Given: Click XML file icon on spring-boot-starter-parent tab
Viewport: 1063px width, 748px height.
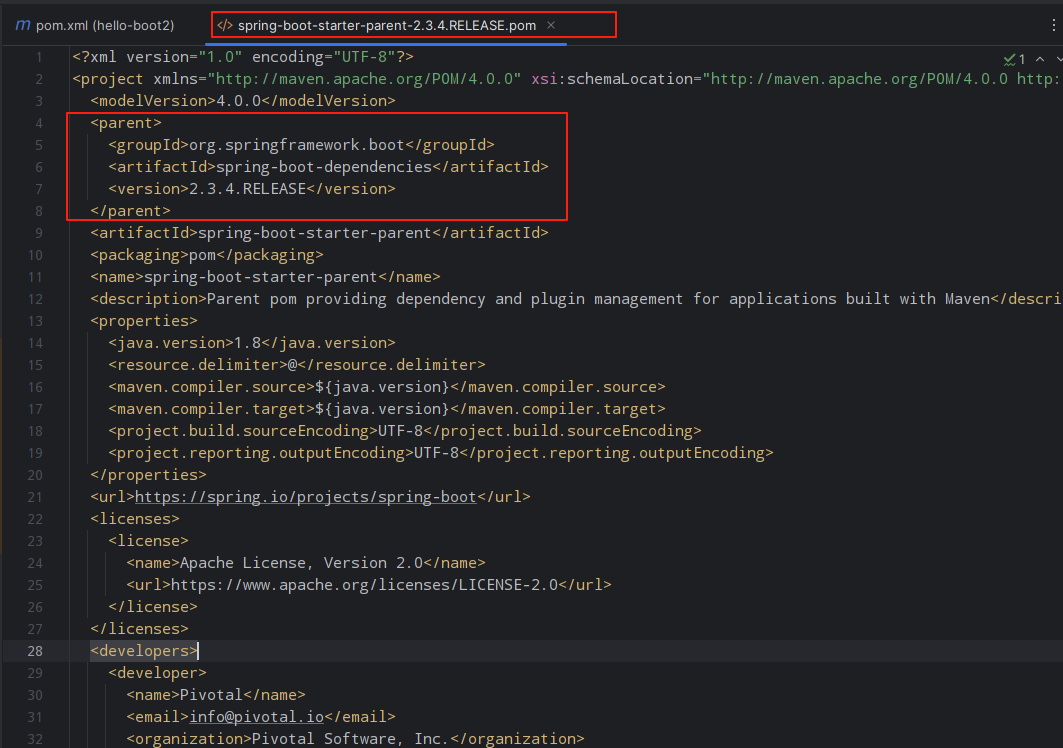Looking at the screenshot, I should point(225,25).
